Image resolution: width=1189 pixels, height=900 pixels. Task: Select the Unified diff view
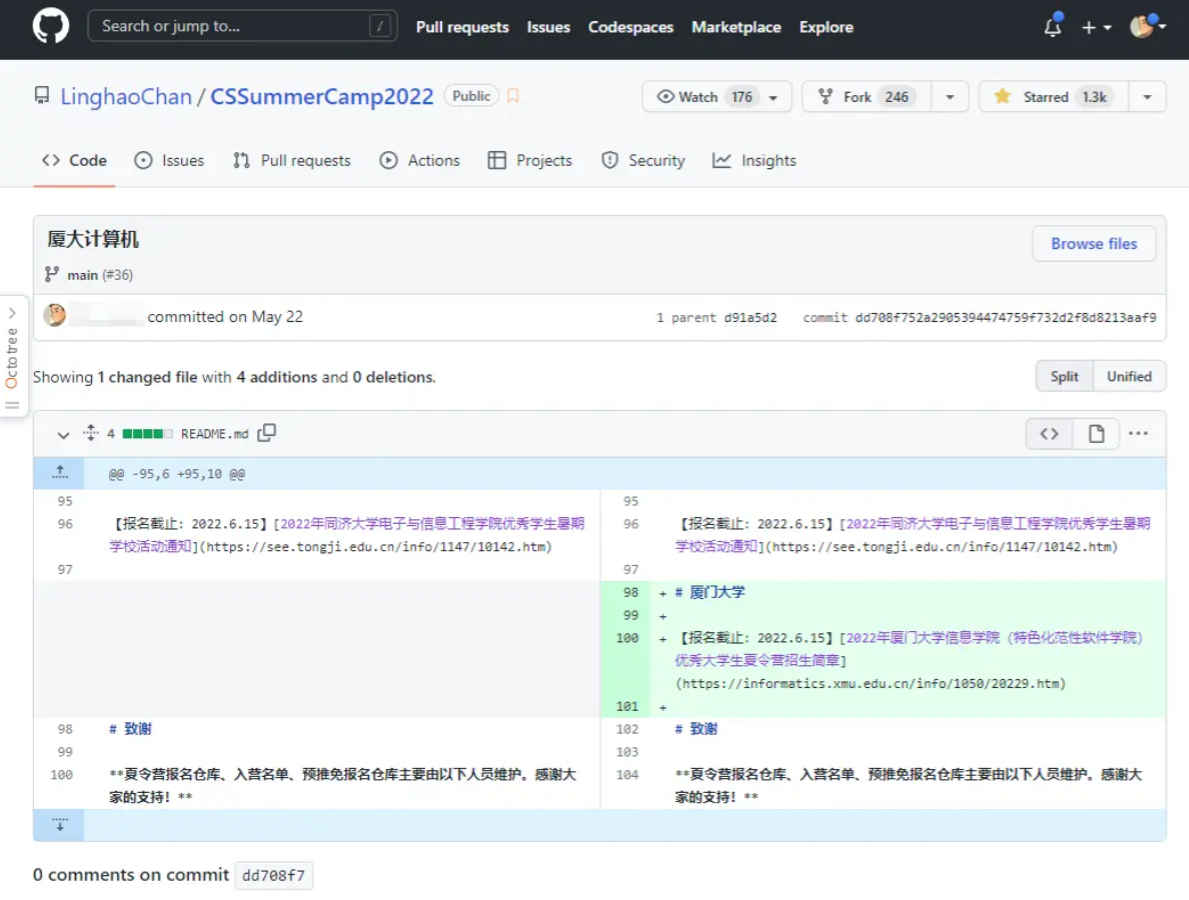tap(1129, 377)
